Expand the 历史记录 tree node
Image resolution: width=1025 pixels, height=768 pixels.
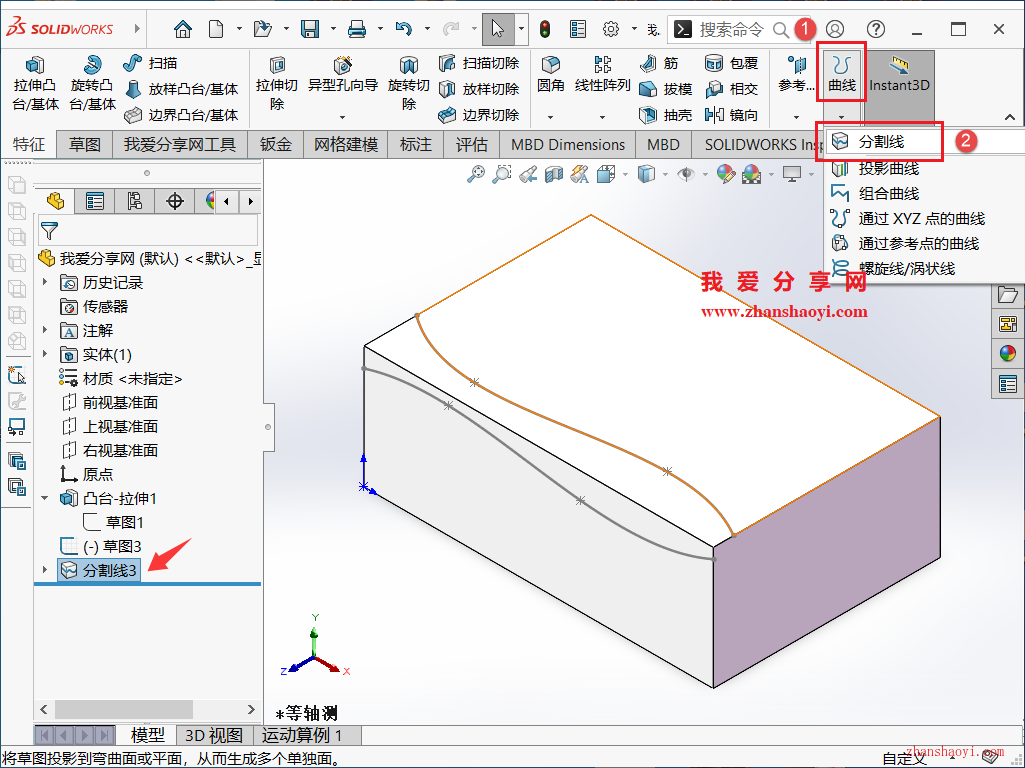pos(44,282)
